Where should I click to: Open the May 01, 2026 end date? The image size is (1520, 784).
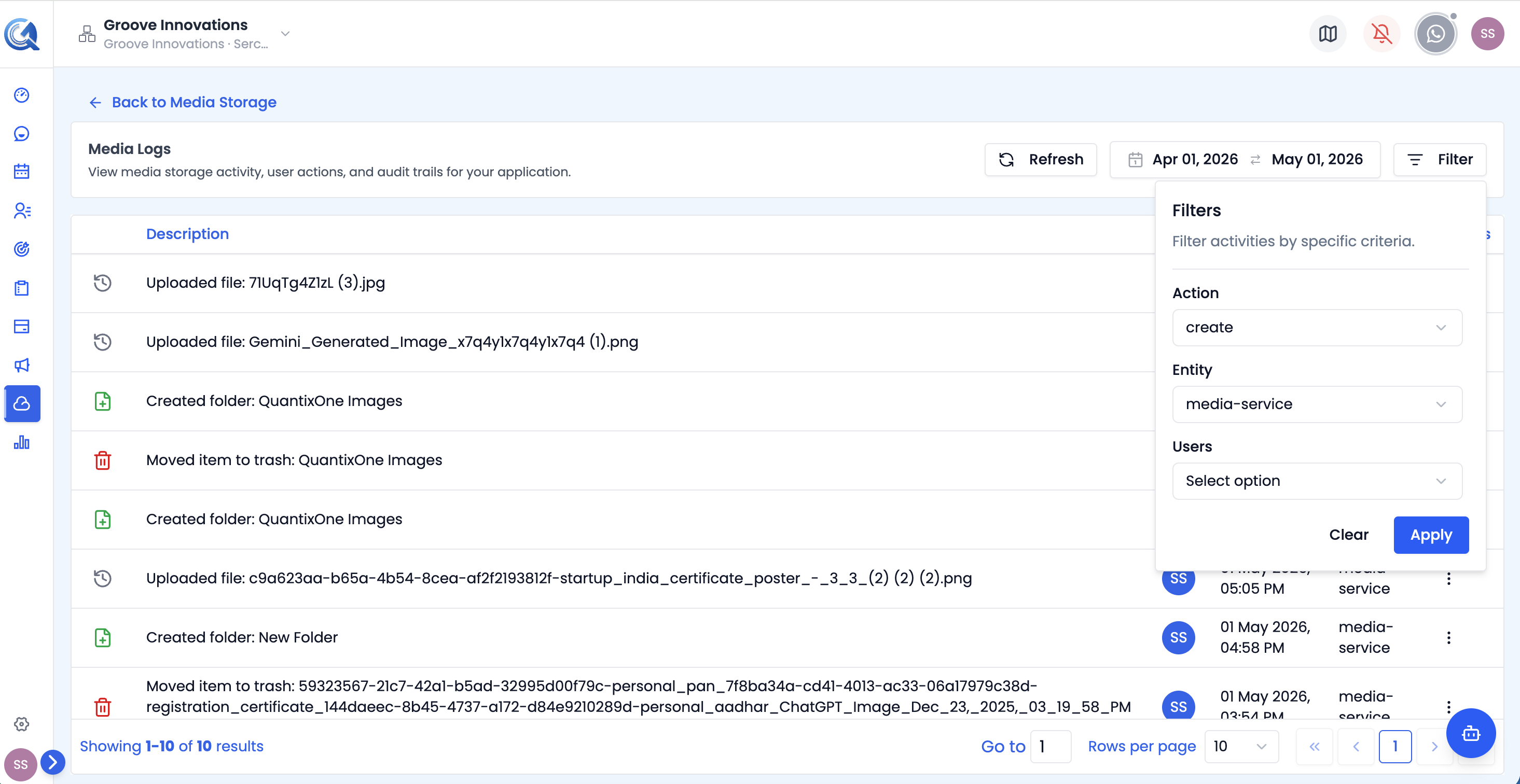(x=1317, y=159)
